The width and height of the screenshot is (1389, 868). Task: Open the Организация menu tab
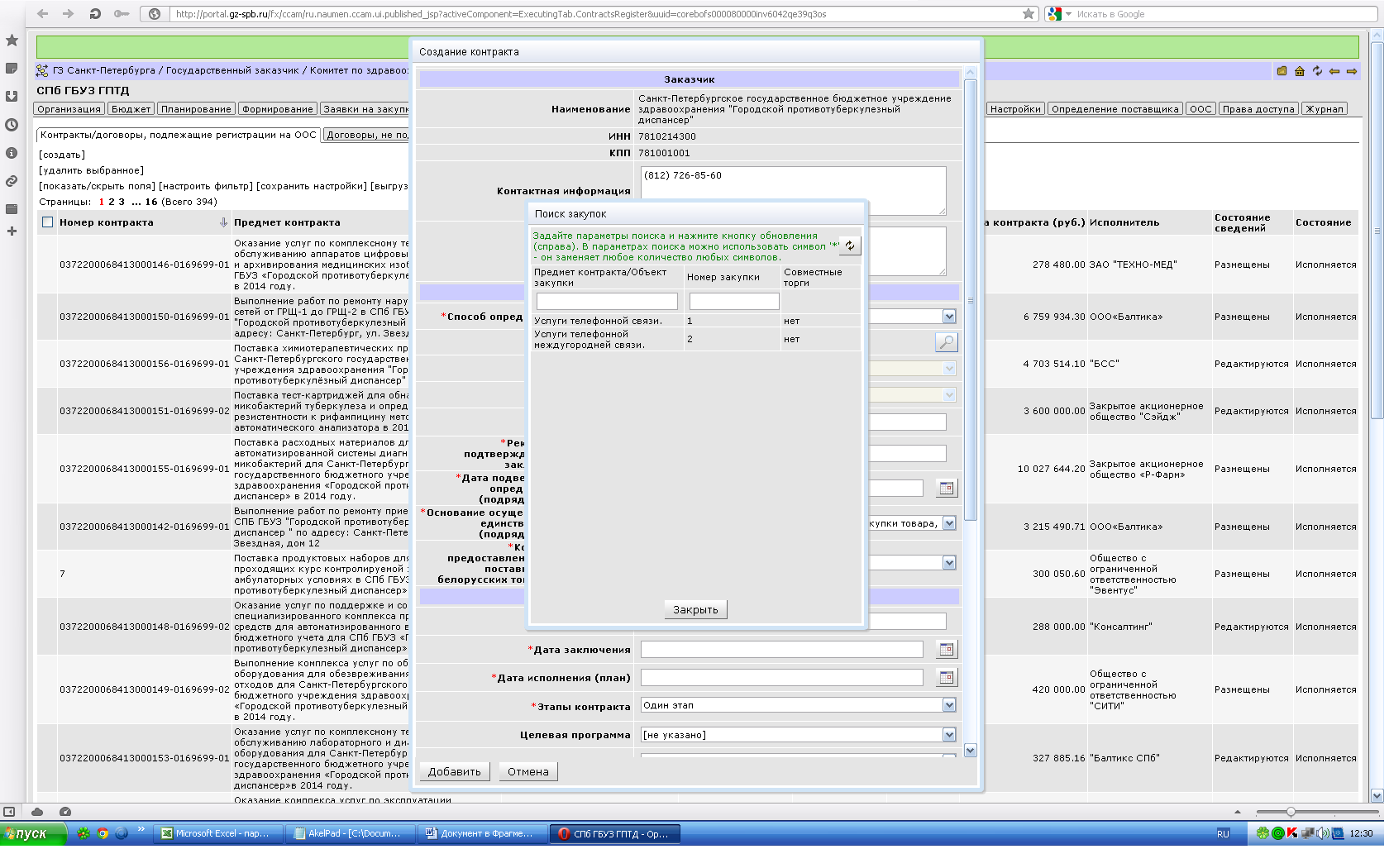coord(69,109)
